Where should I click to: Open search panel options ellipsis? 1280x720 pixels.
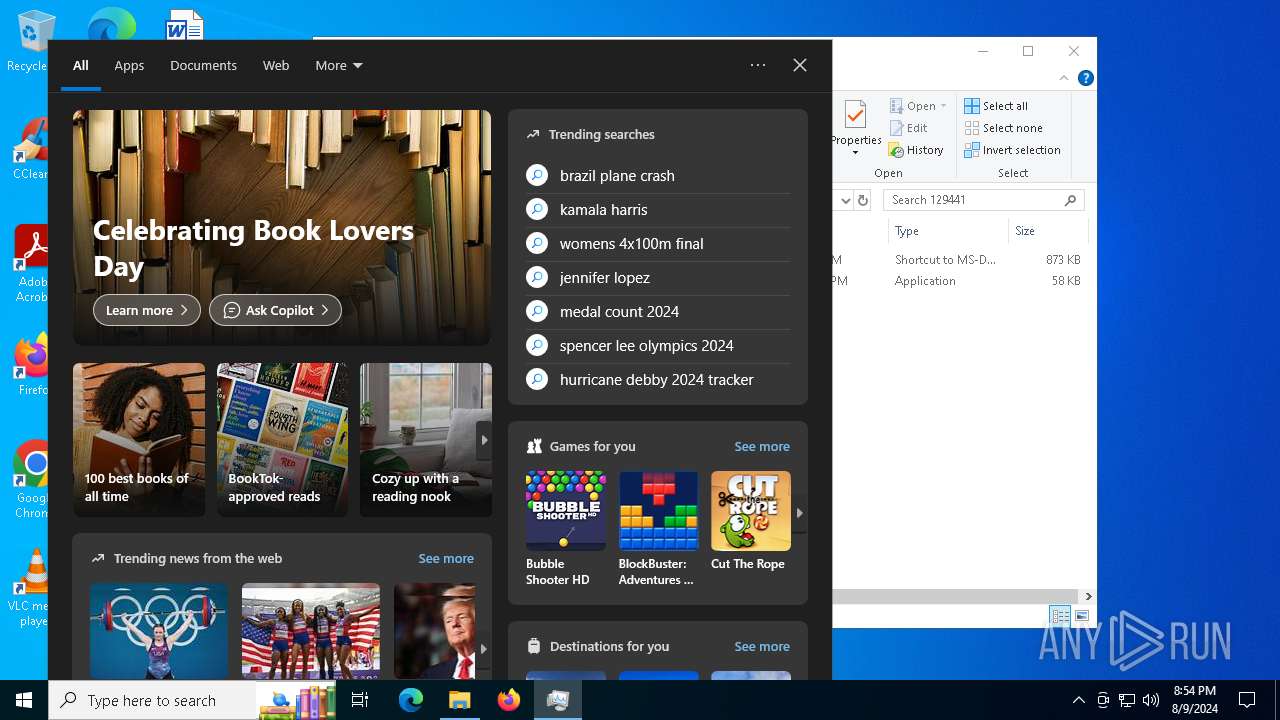(758, 65)
